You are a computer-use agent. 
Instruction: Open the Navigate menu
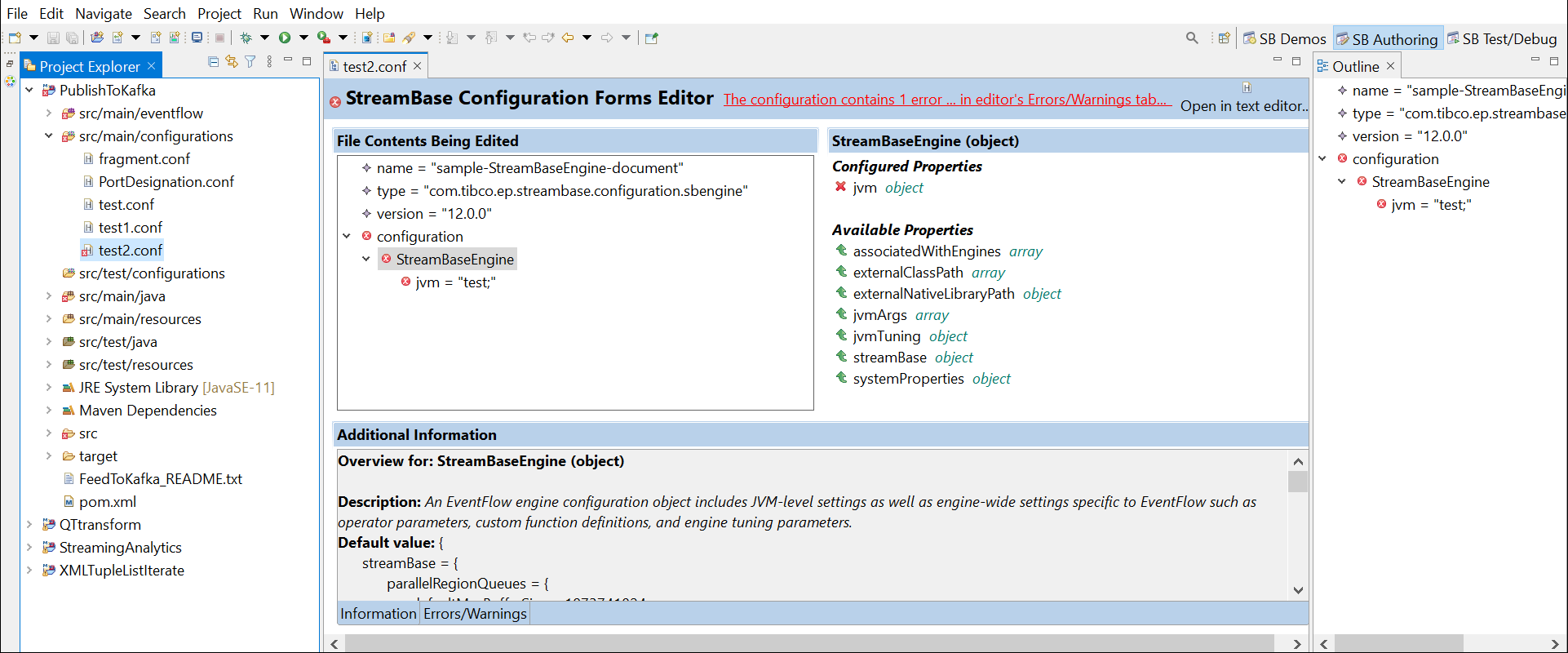click(103, 14)
